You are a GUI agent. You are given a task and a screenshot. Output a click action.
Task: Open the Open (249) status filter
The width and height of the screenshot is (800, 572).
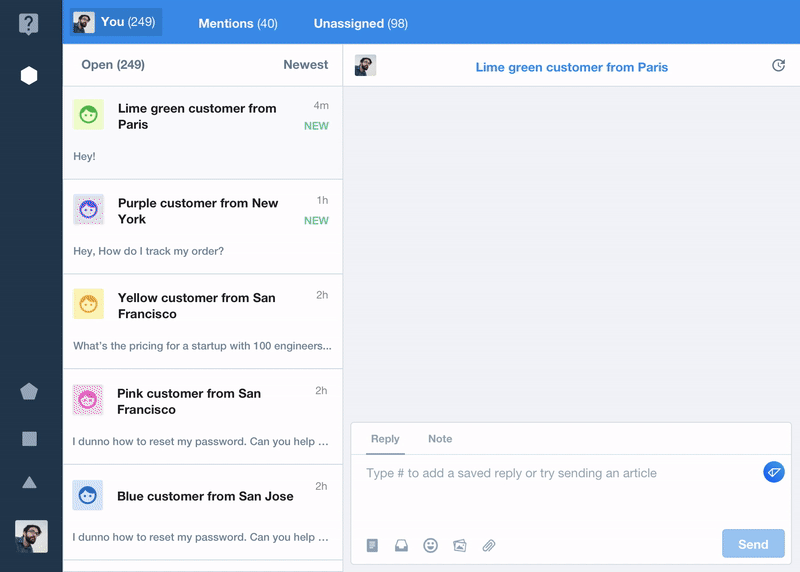113,65
